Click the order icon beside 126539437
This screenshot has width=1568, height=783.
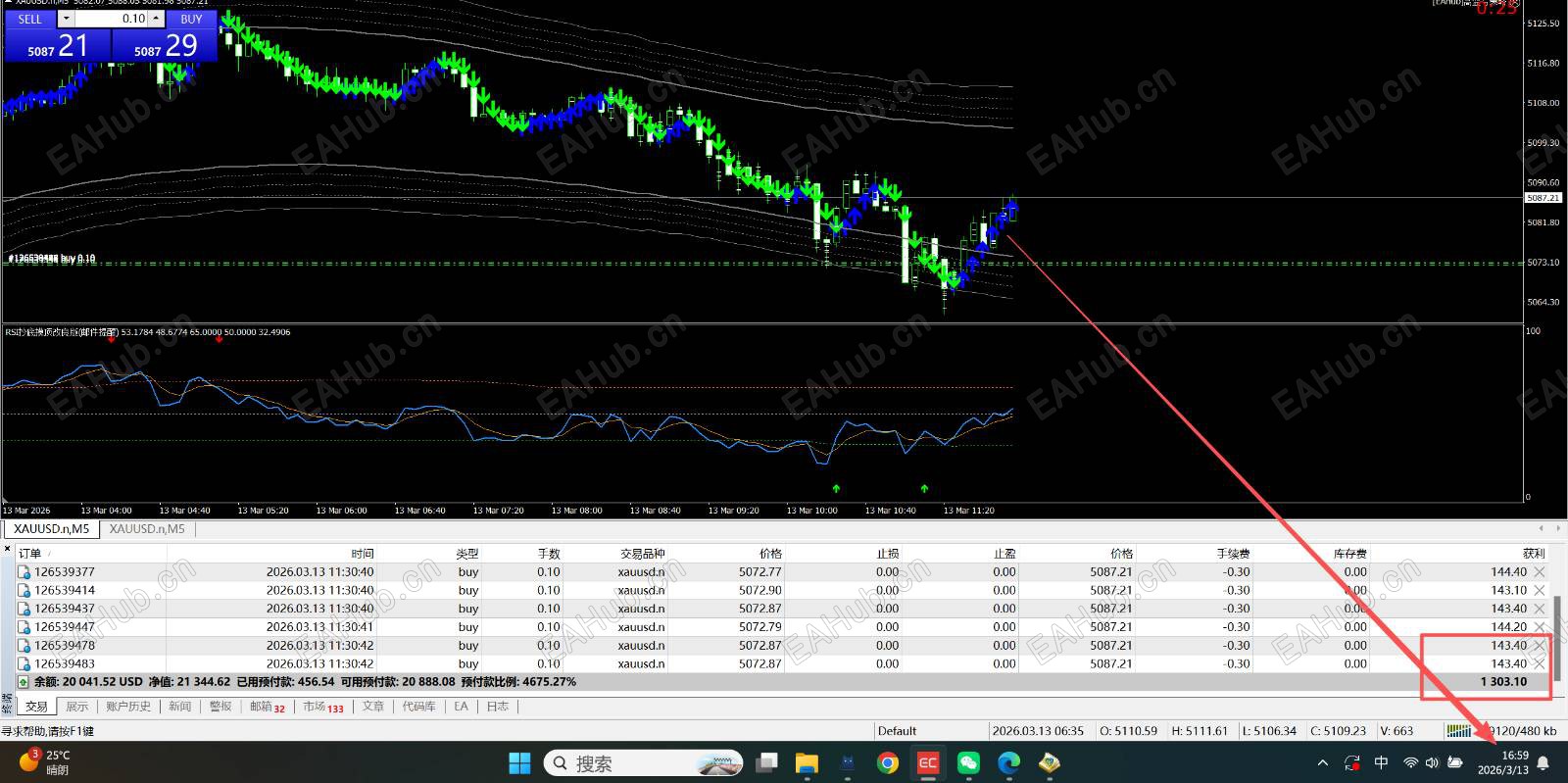coord(24,609)
